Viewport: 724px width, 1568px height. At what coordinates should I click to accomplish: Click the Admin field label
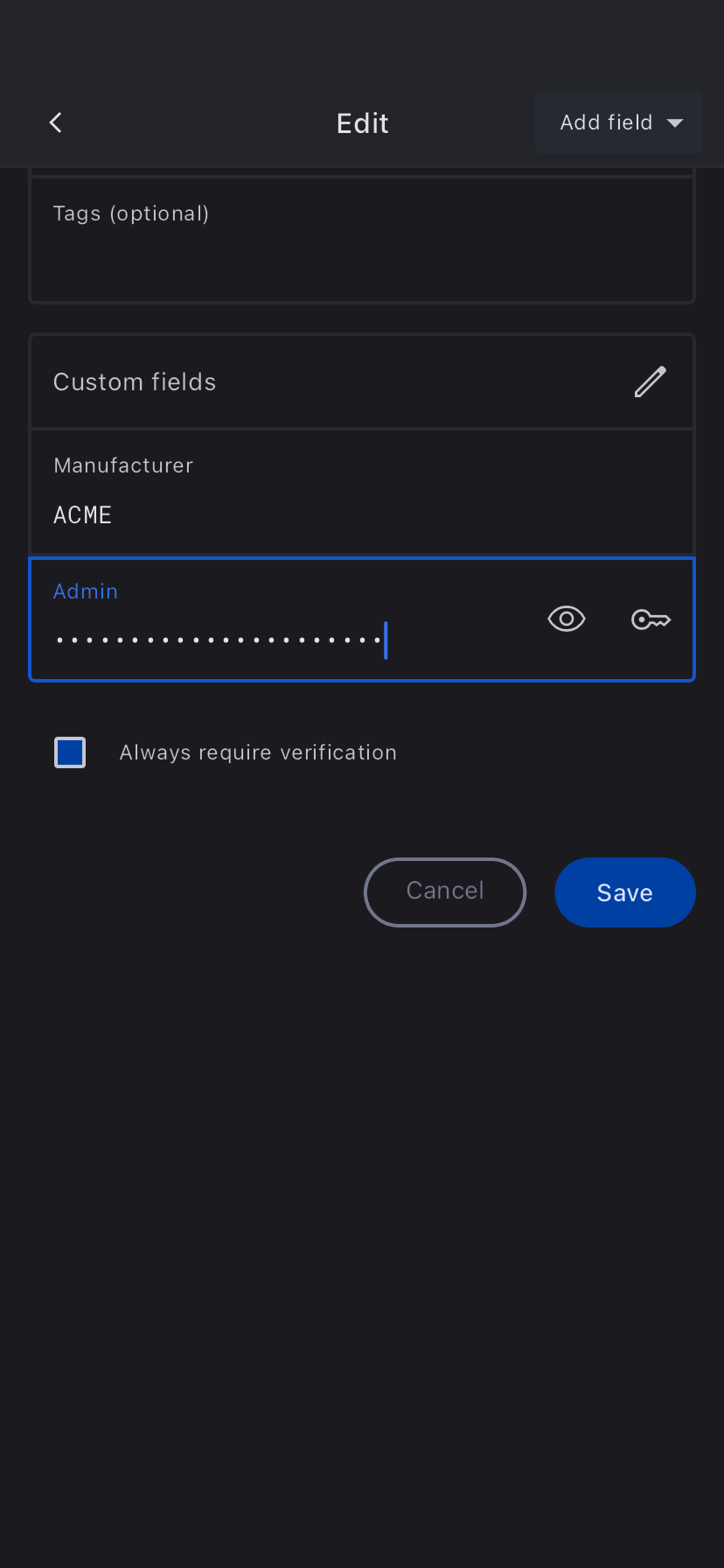86,591
